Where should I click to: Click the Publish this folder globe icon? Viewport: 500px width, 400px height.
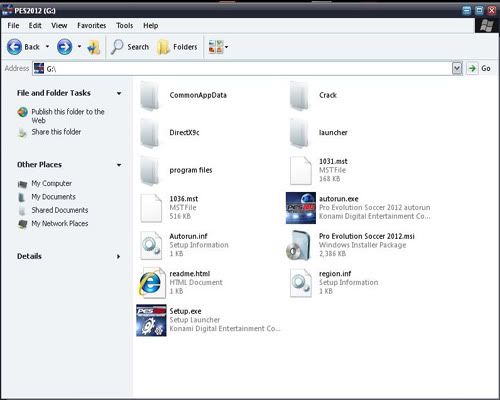click(x=22, y=112)
